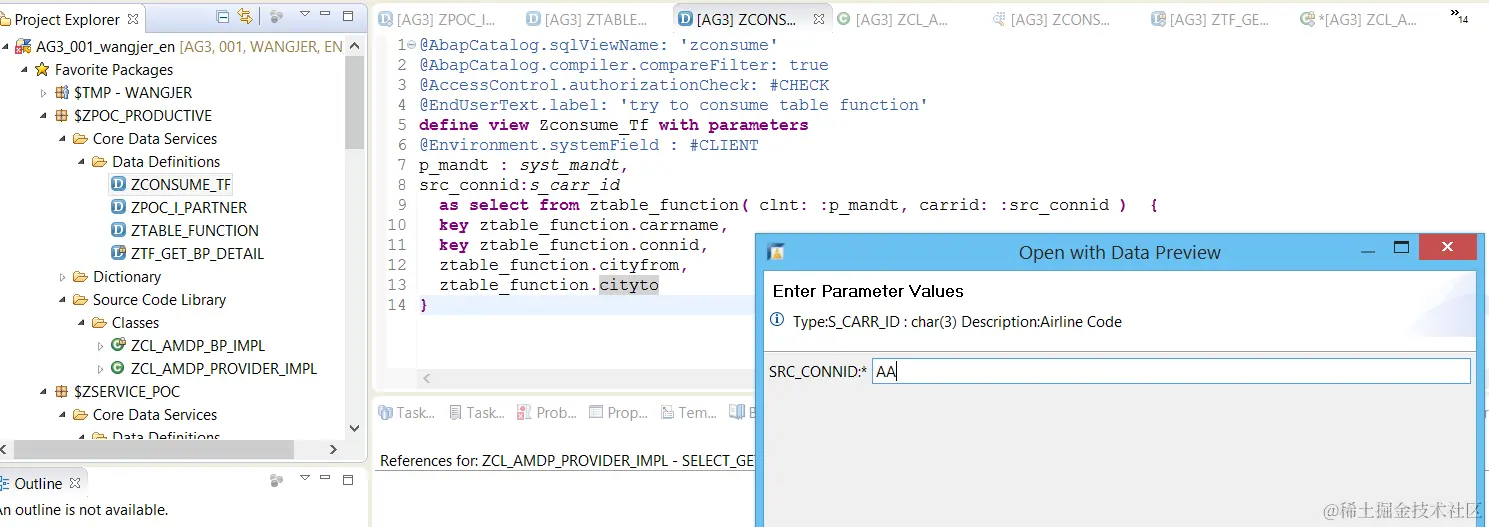This screenshot has height=527, width=1489.
Task: Click the Project Explorer vertical scrollbar down arrow
Action: pos(354,428)
